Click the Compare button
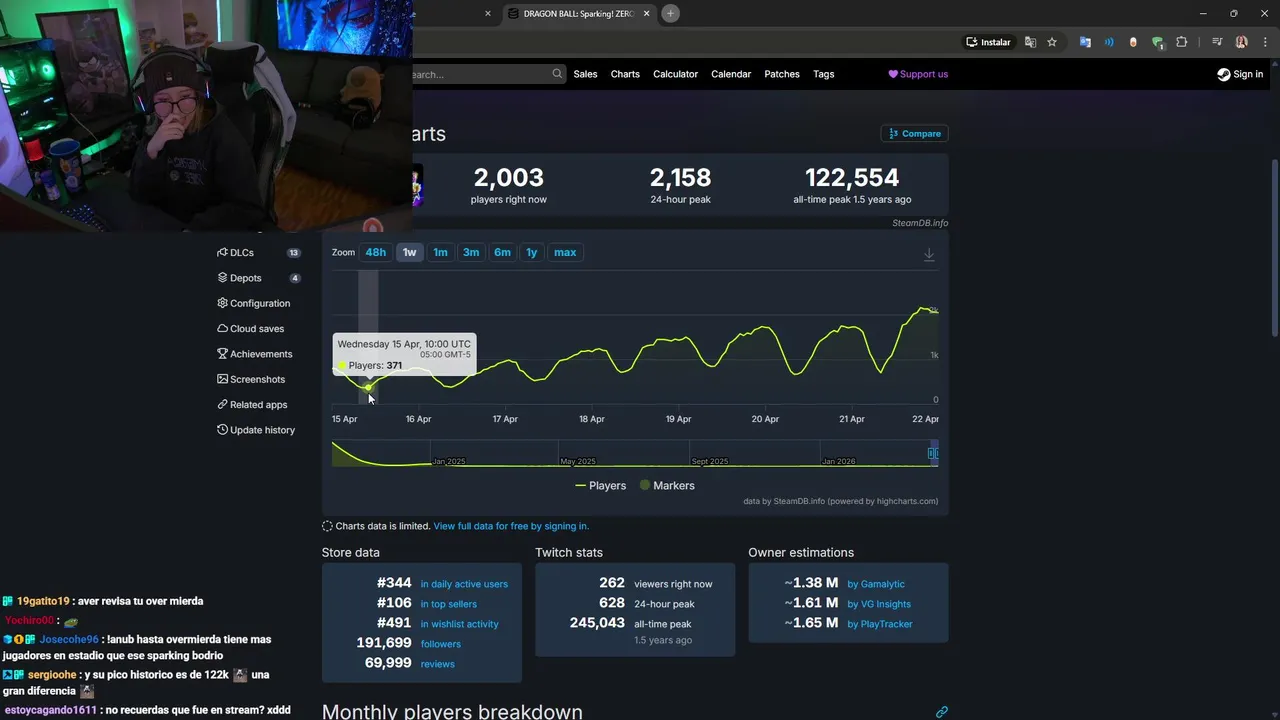 point(915,133)
